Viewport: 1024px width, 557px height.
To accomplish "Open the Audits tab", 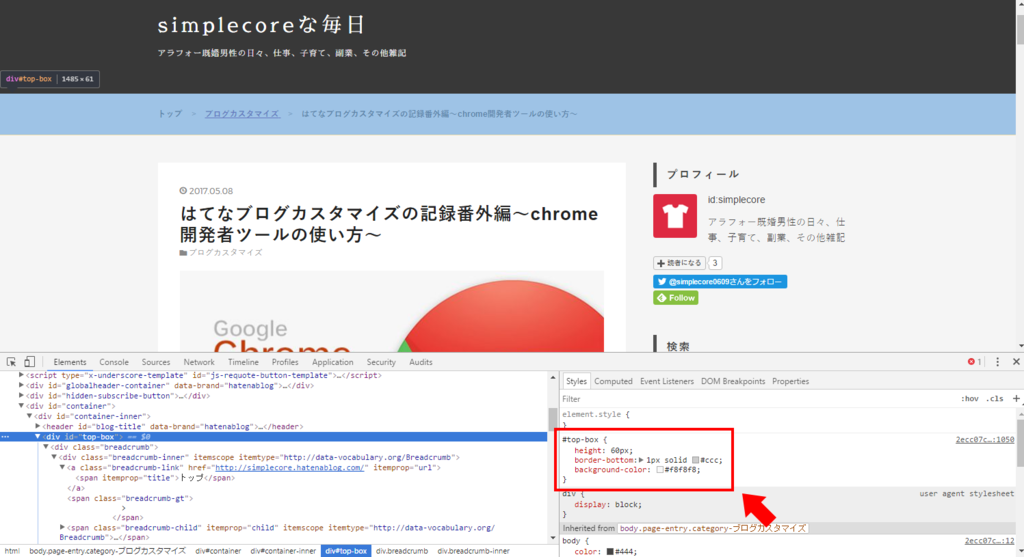I will click(x=421, y=362).
